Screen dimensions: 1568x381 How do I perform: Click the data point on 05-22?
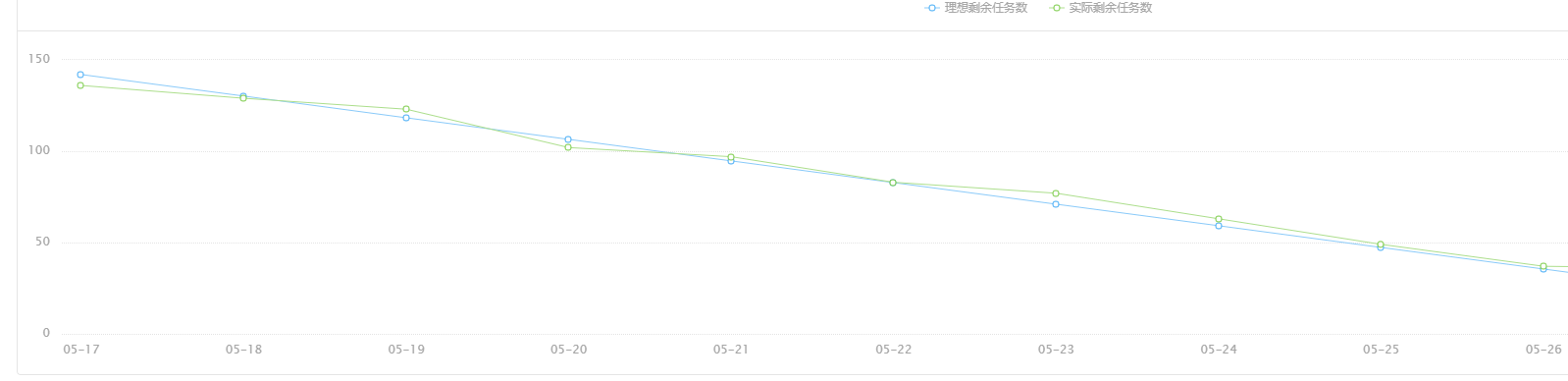click(893, 183)
